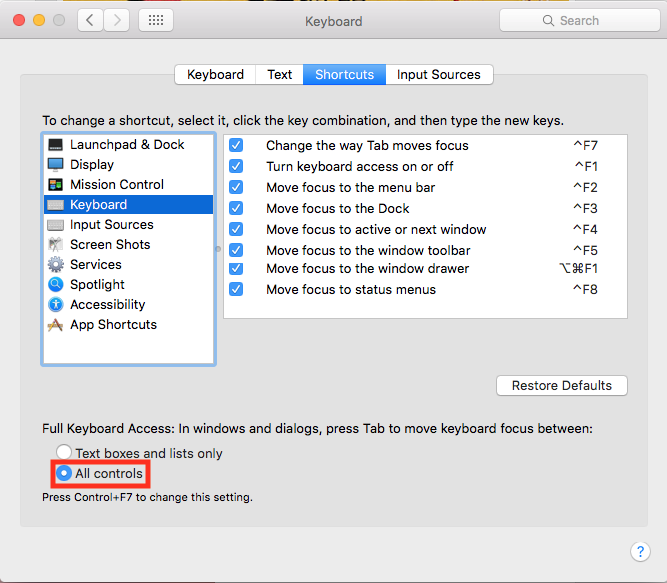Click the Input Sources keyboard icon
Screen dimensions: 667x583
click(55, 225)
